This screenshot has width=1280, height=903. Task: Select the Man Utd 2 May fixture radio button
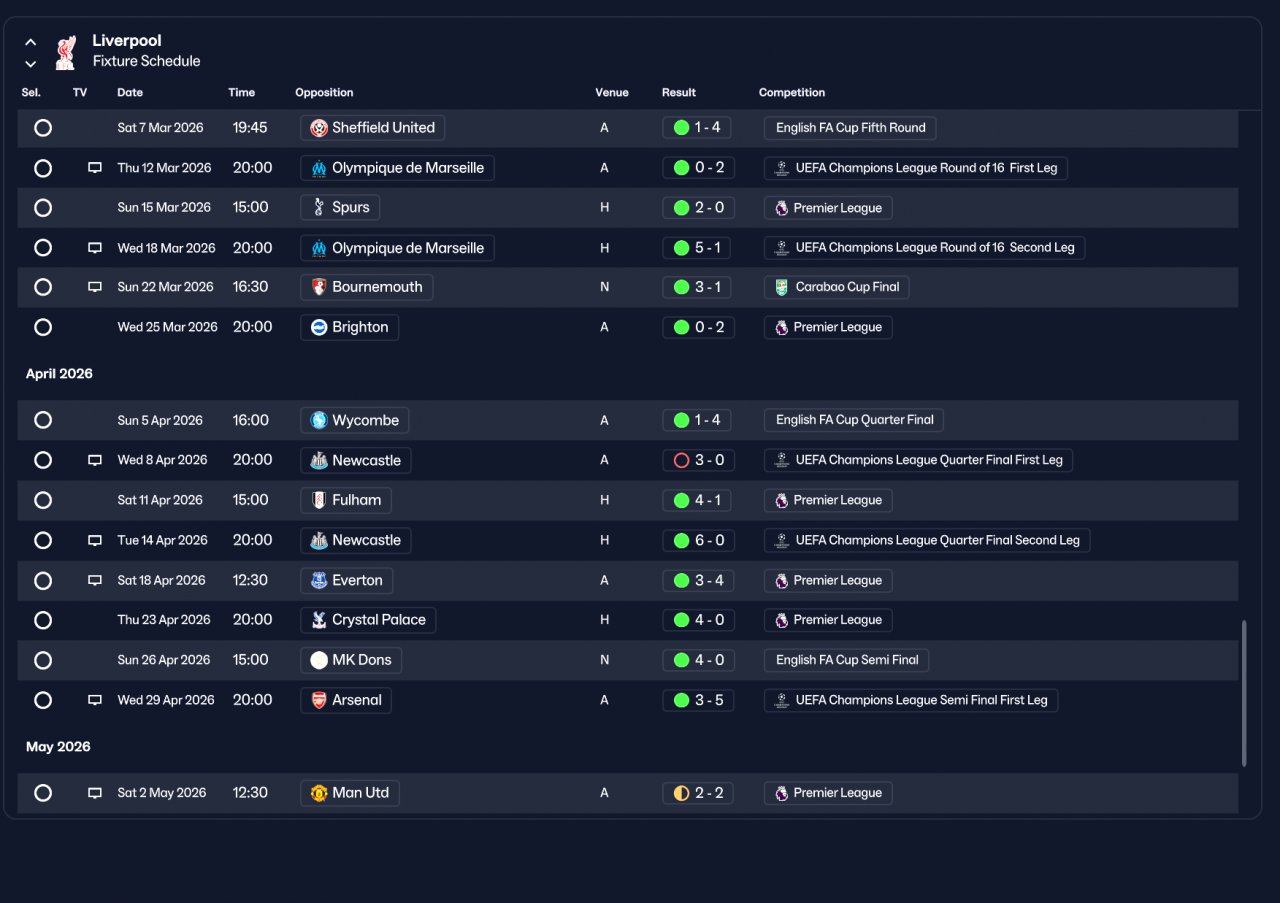[43, 793]
